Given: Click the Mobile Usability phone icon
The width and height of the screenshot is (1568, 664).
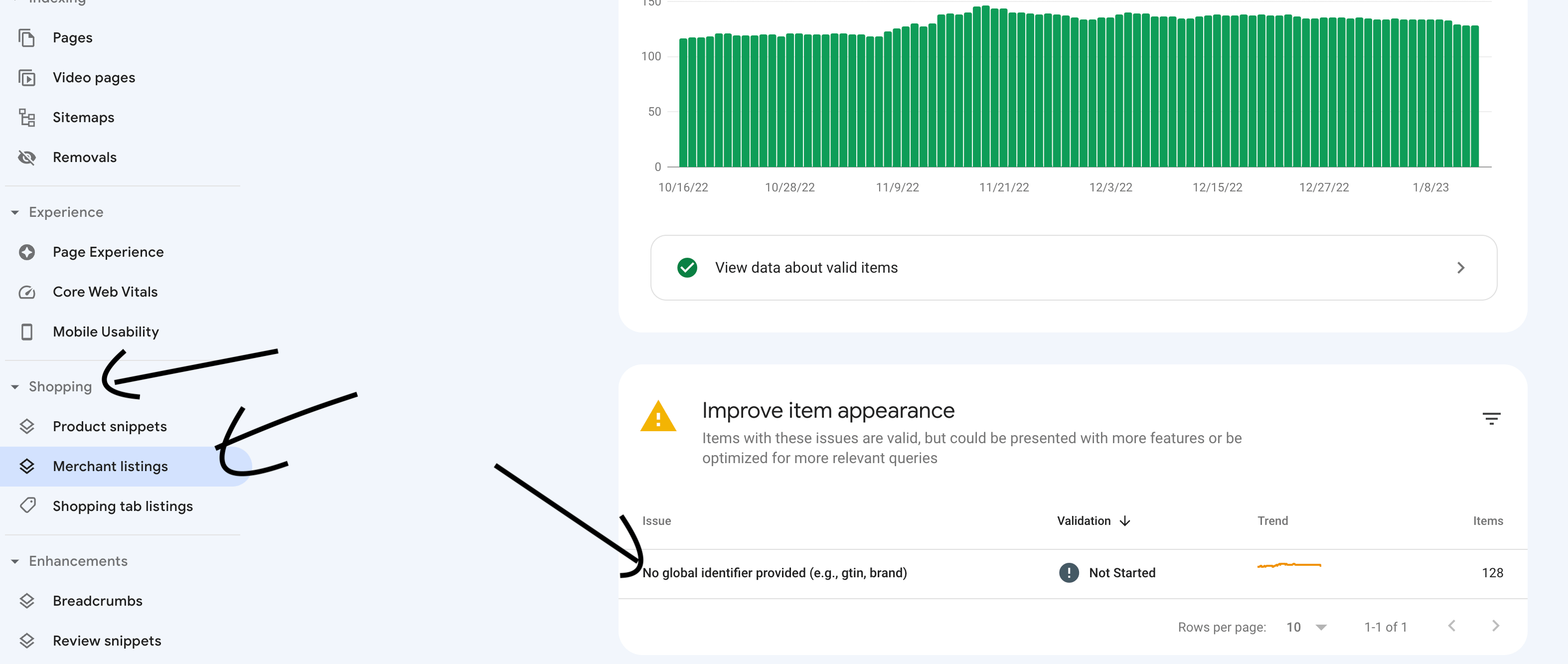Looking at the screenshot, I should (27, 332).
